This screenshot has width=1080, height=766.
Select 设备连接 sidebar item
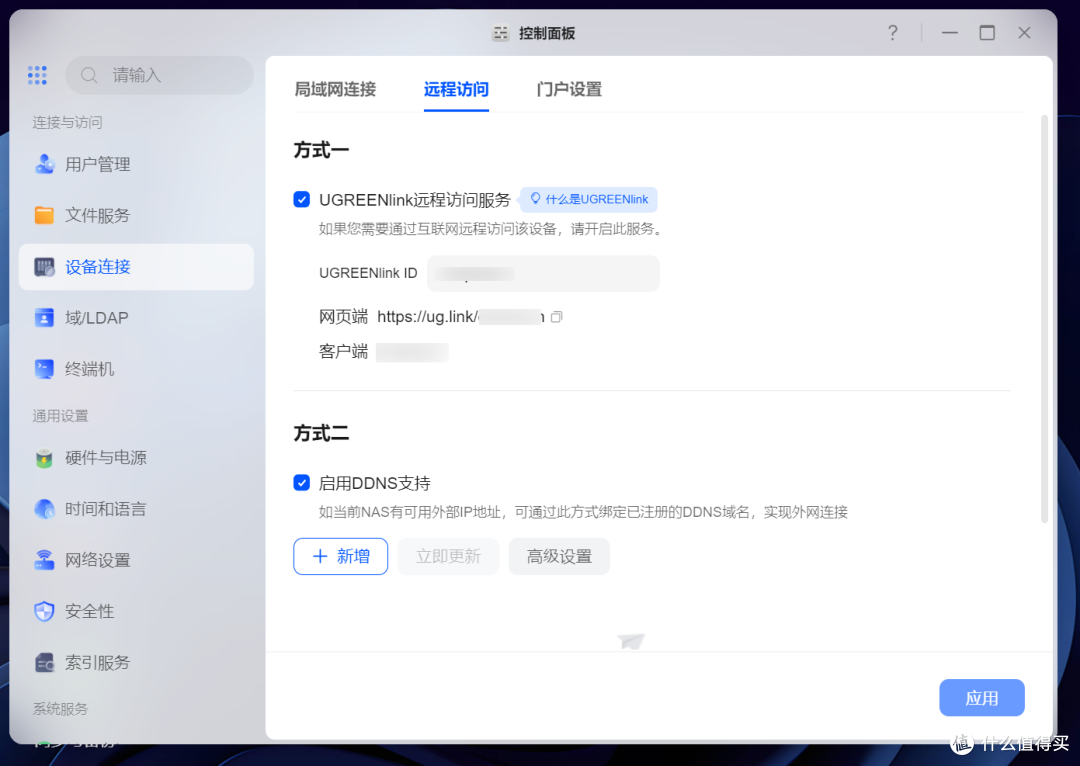136,267
